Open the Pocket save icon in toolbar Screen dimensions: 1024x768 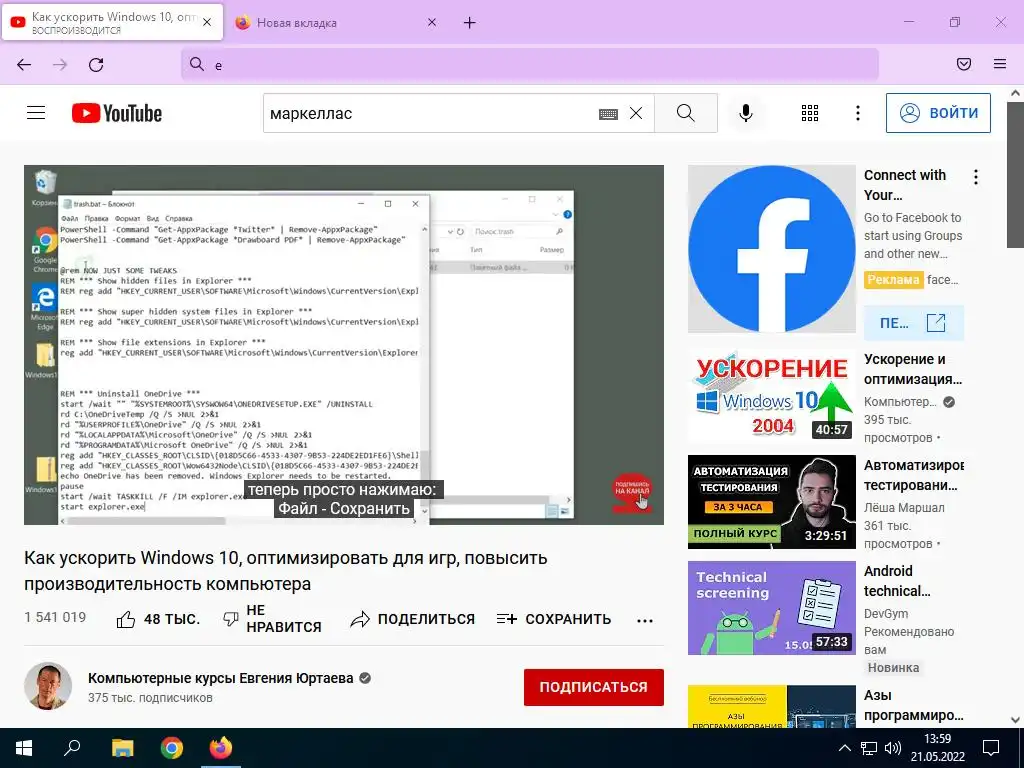pyautogui.click(x=963, y=64)
